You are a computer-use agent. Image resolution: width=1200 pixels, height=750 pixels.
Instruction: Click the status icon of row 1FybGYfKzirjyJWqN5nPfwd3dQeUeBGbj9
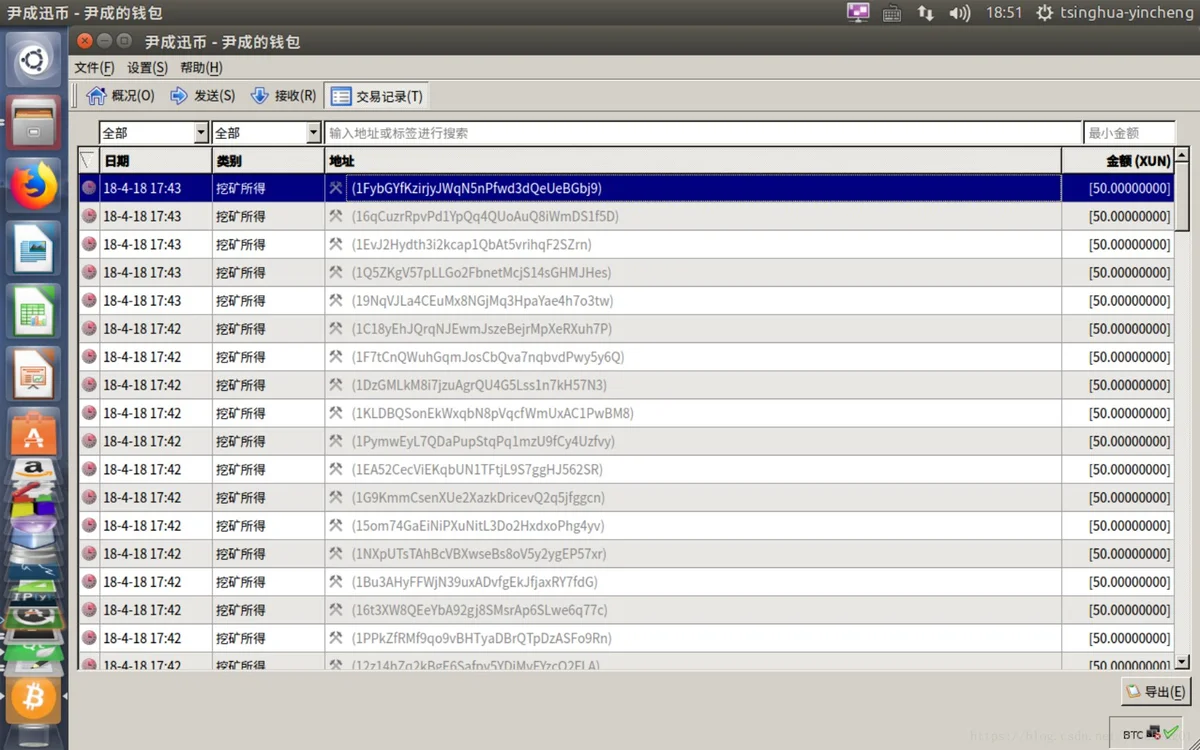(x=89, y=188)
